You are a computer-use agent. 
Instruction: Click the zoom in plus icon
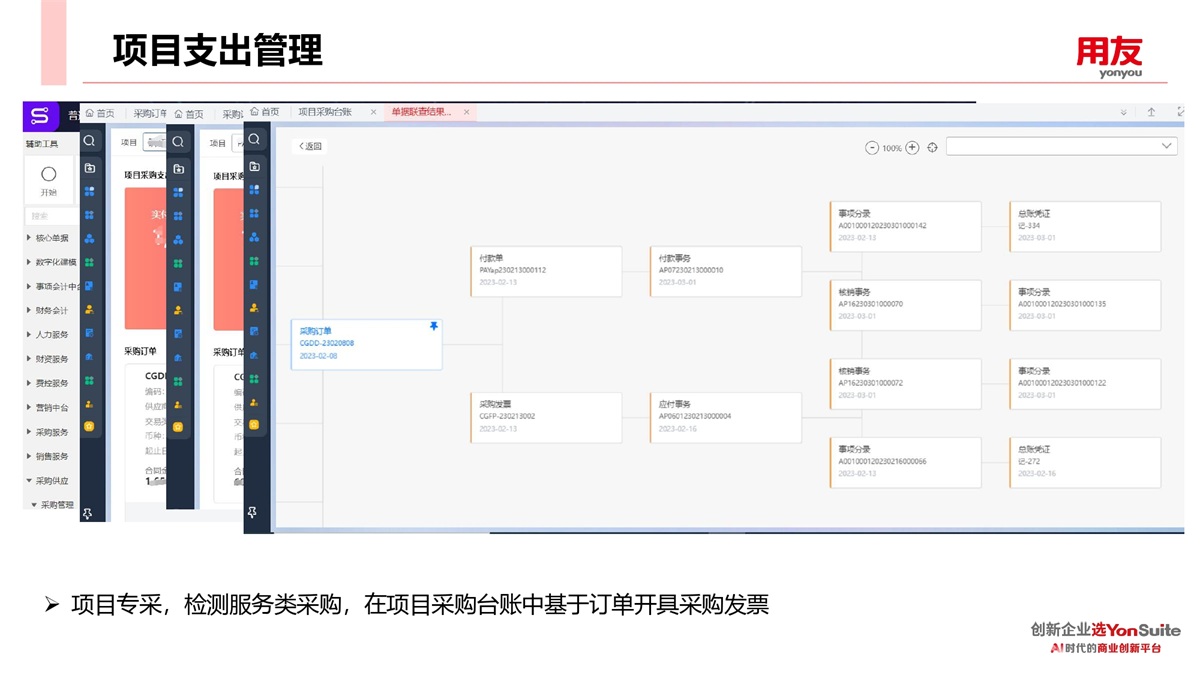pos(912,148)
